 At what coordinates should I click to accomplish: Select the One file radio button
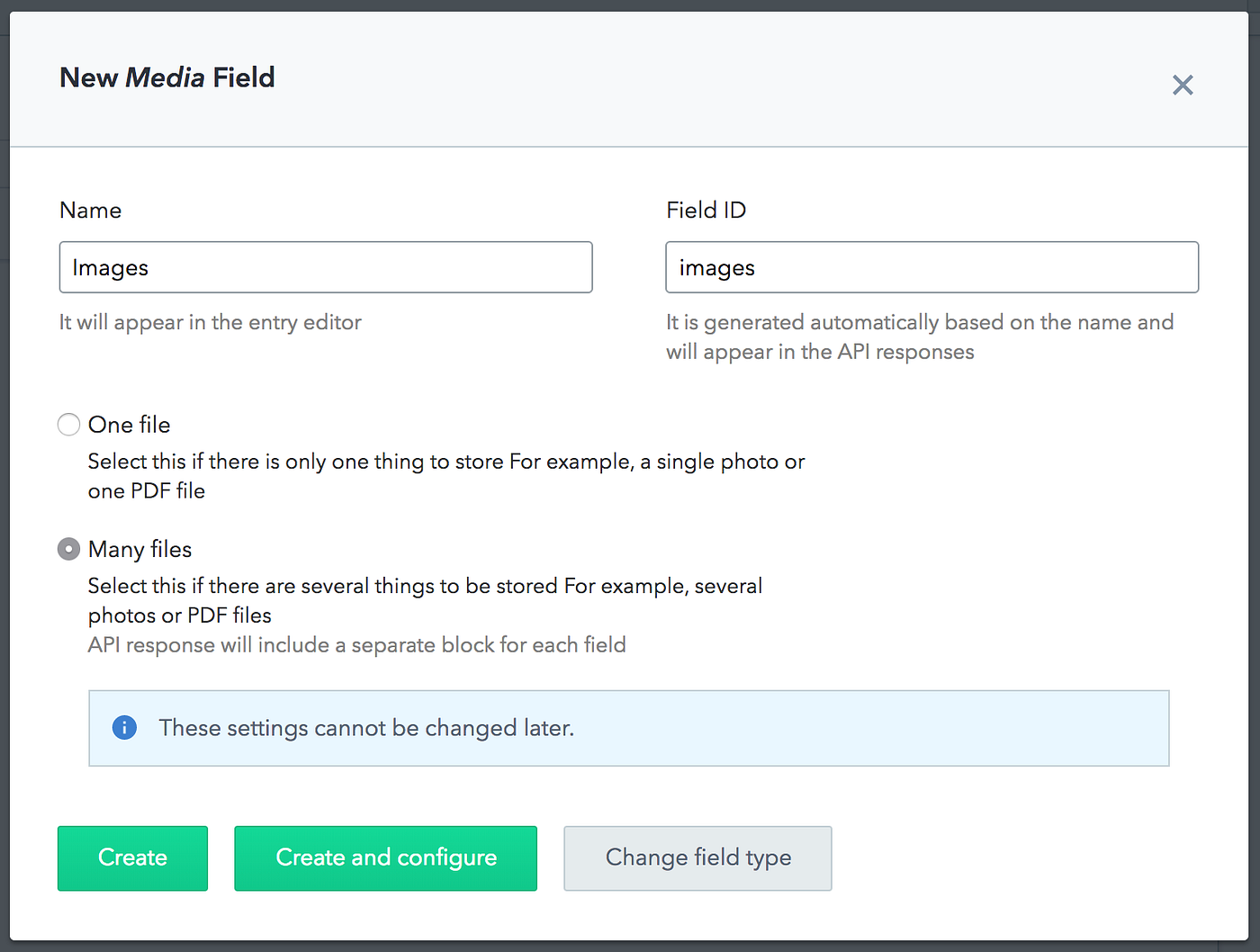(68, 425)
